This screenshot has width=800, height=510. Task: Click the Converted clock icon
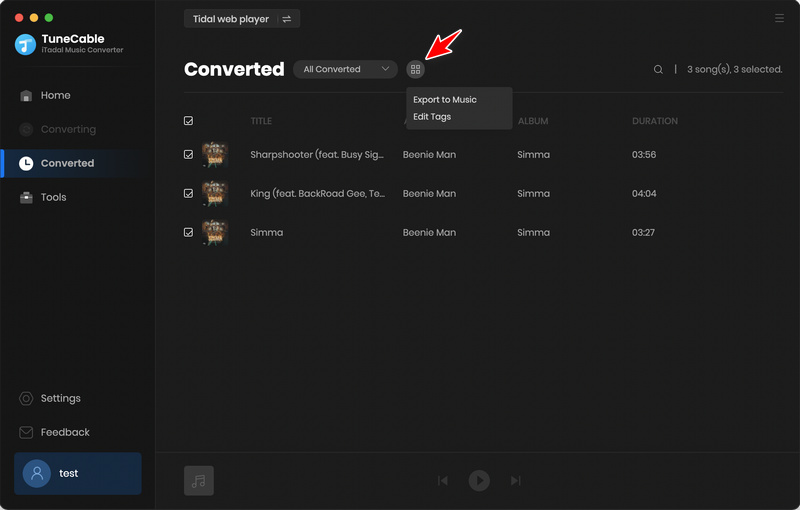[x=26, y=163]
